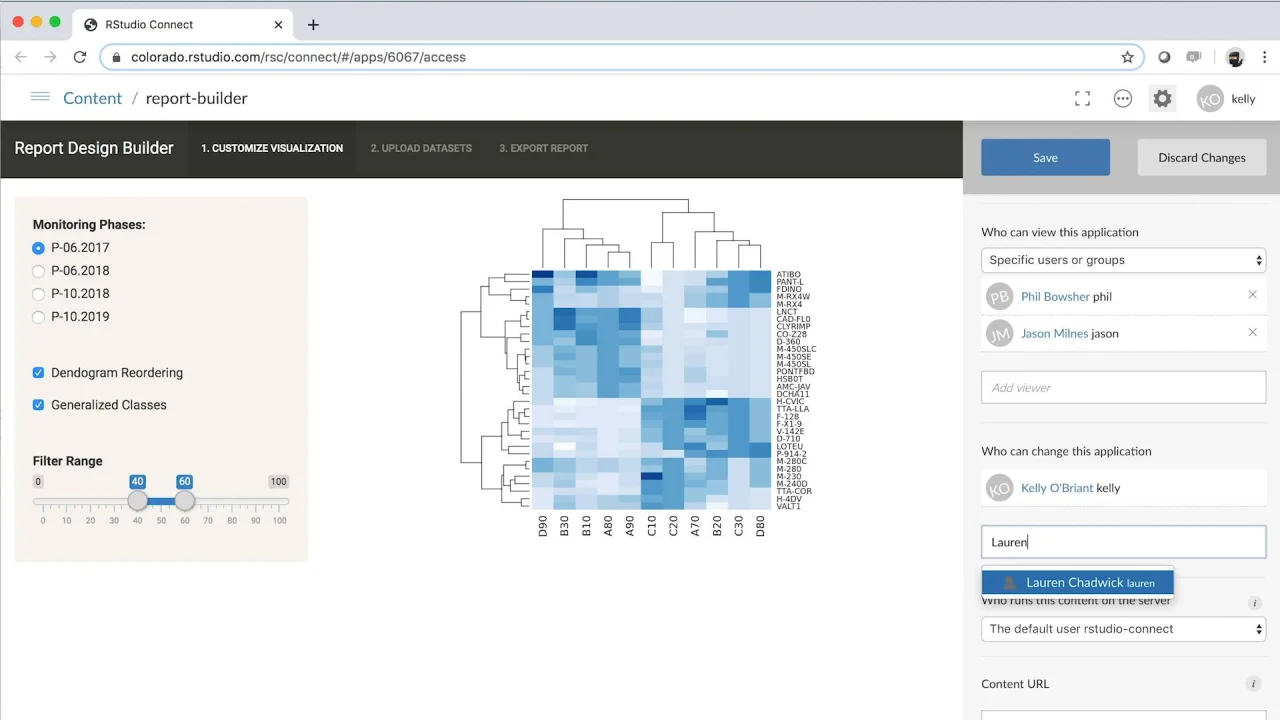Screen dimensions: 1280x720
Task: Open the run-as user dropdown
Action: point(1123,629)
